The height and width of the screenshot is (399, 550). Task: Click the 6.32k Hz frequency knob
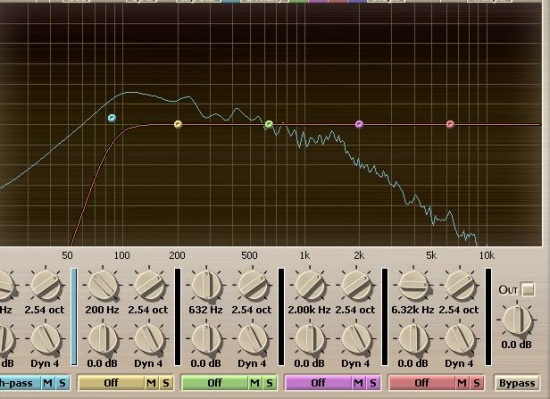pyautogui.click(x=413, y=285)
